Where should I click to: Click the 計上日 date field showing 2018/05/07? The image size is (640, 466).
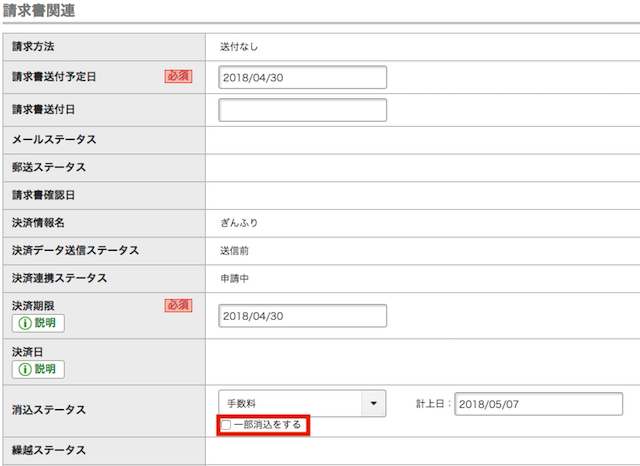538,403
